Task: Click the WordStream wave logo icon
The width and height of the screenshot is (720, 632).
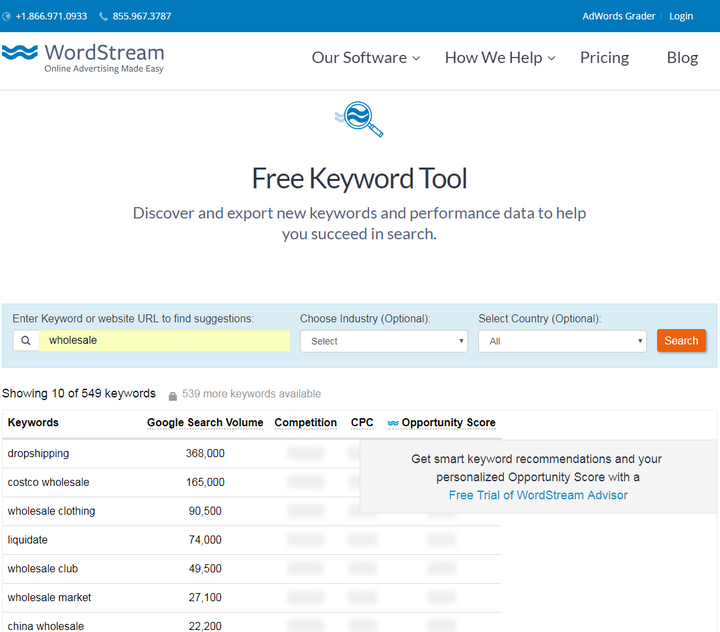Action: coord(20,52)
